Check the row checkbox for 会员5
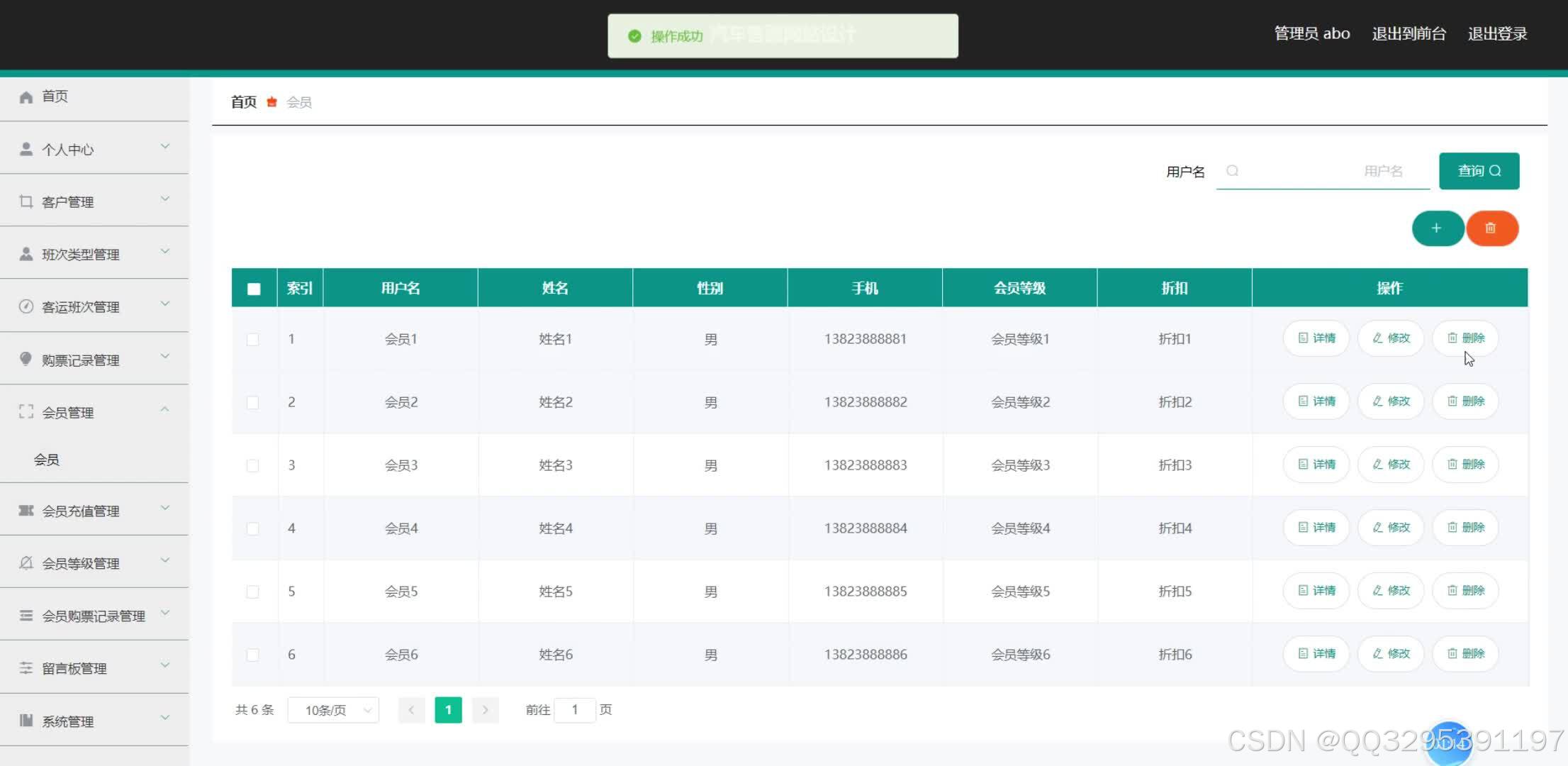Screen dimensions: 1568x766 tap(252, 592)
